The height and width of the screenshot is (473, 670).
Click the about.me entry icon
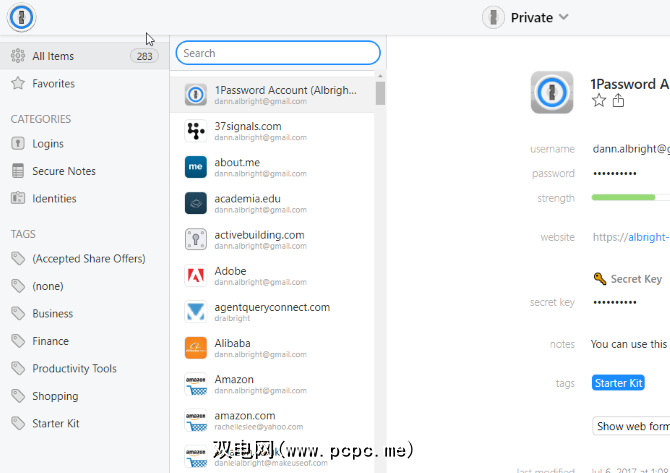pyautogui.click(x=196, y=167)
